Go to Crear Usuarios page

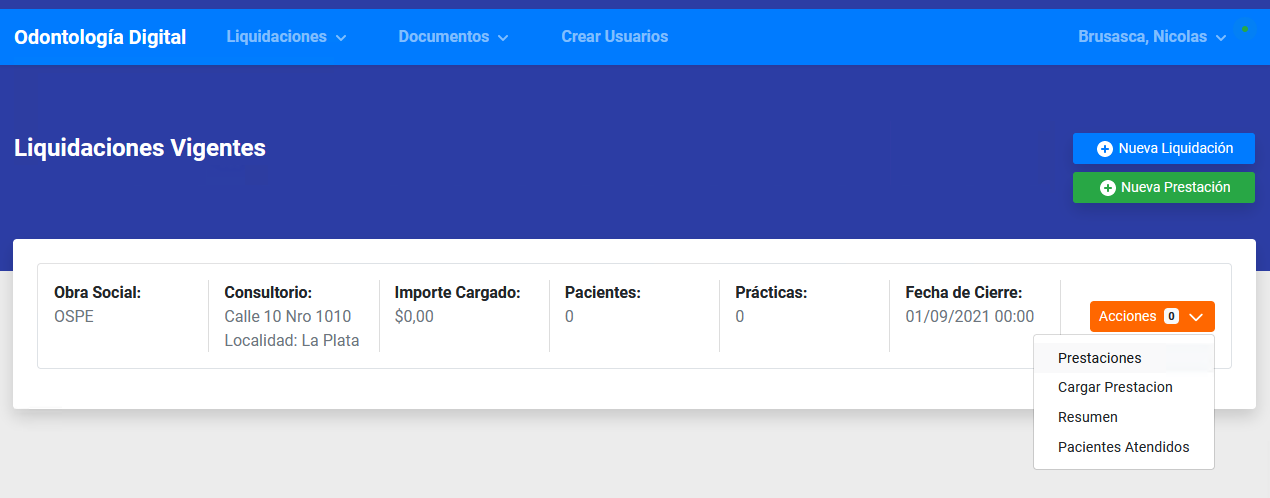(614, 37)
